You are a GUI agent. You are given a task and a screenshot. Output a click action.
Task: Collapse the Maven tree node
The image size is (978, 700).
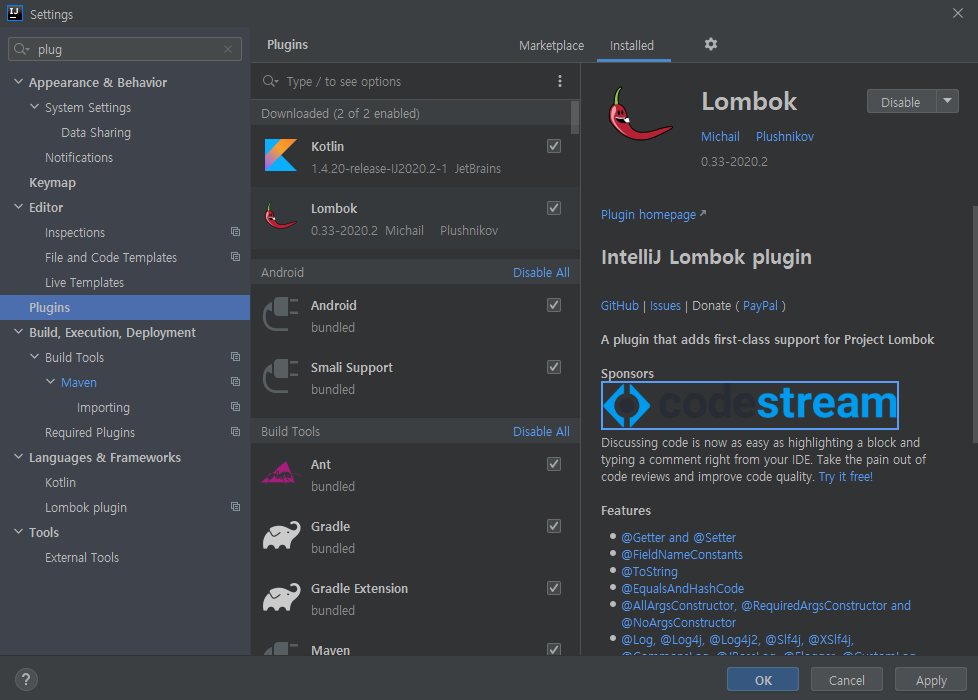pos(51,382)
